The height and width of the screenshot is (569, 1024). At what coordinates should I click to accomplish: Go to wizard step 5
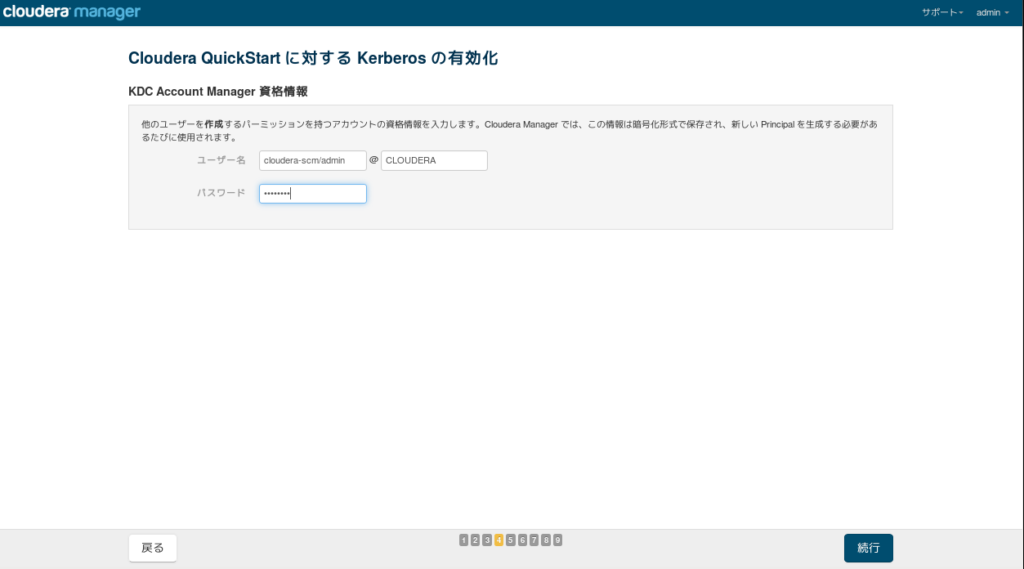[x=511, y=540]
